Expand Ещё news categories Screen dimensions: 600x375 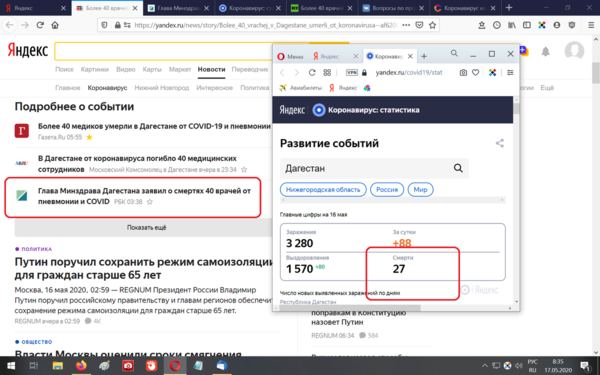(x=547, y=88)
